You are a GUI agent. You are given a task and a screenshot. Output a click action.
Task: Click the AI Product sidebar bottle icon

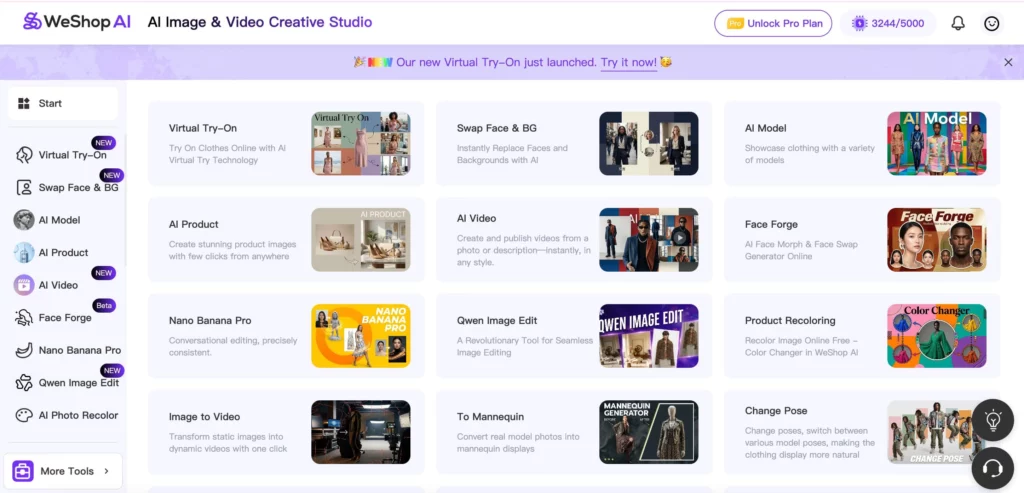coord(24,253)
